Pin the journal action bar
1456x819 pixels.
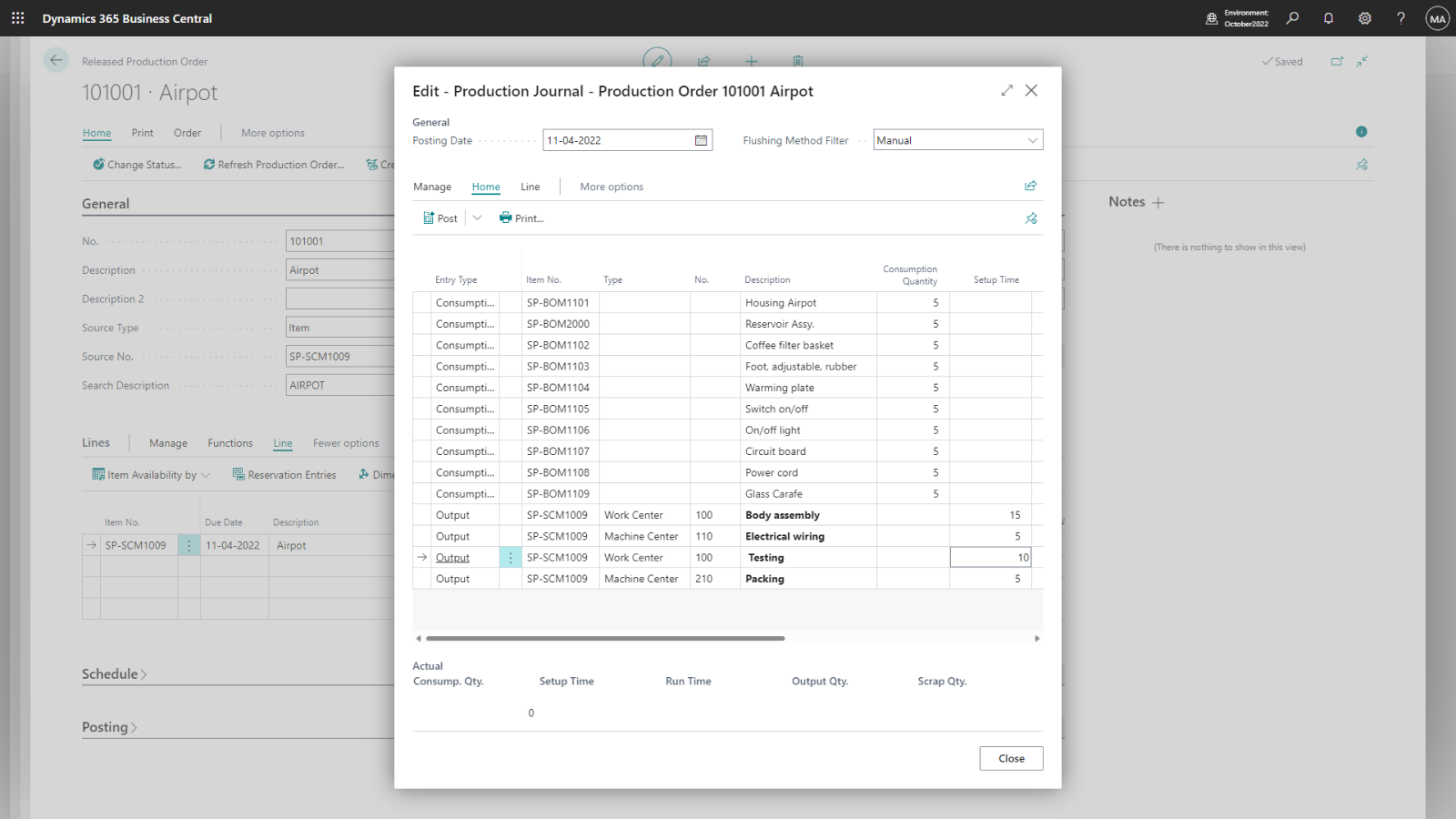tap(1031, 218)
